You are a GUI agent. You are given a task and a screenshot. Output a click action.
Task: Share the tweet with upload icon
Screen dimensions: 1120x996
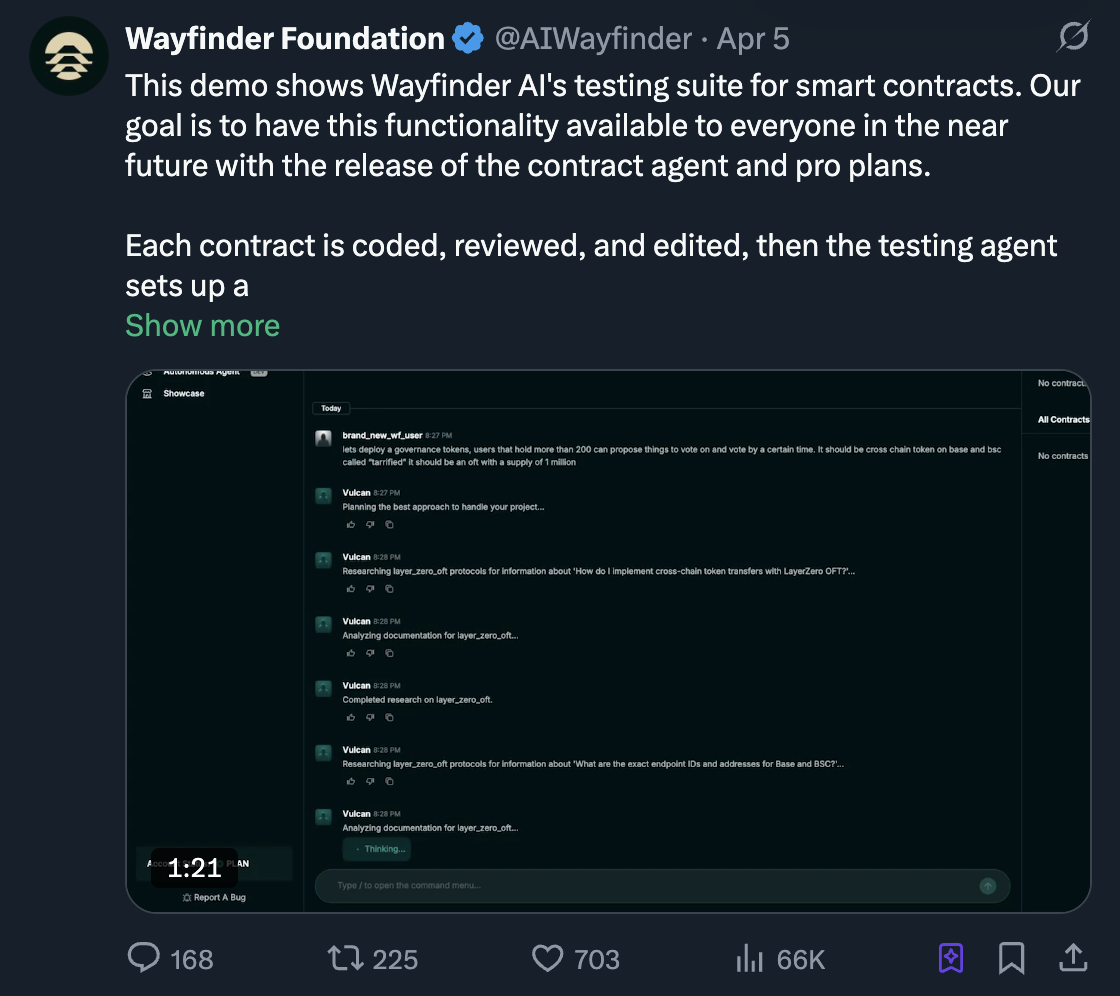(x=1072, y=959)
